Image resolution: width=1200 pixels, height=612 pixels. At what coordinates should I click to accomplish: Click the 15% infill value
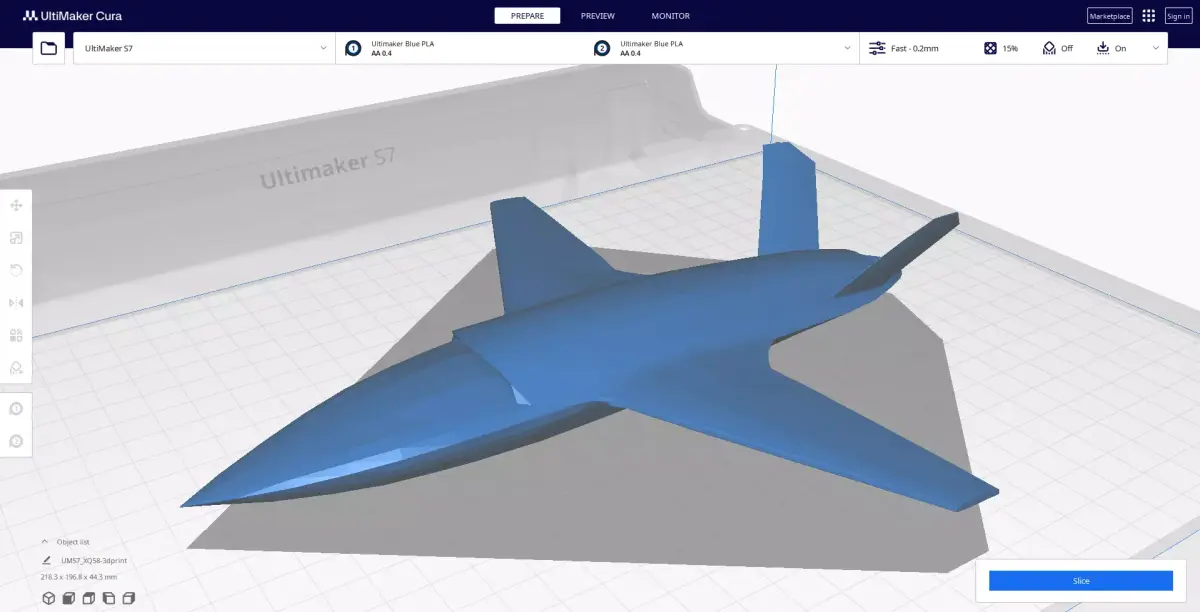[1010, 48]
